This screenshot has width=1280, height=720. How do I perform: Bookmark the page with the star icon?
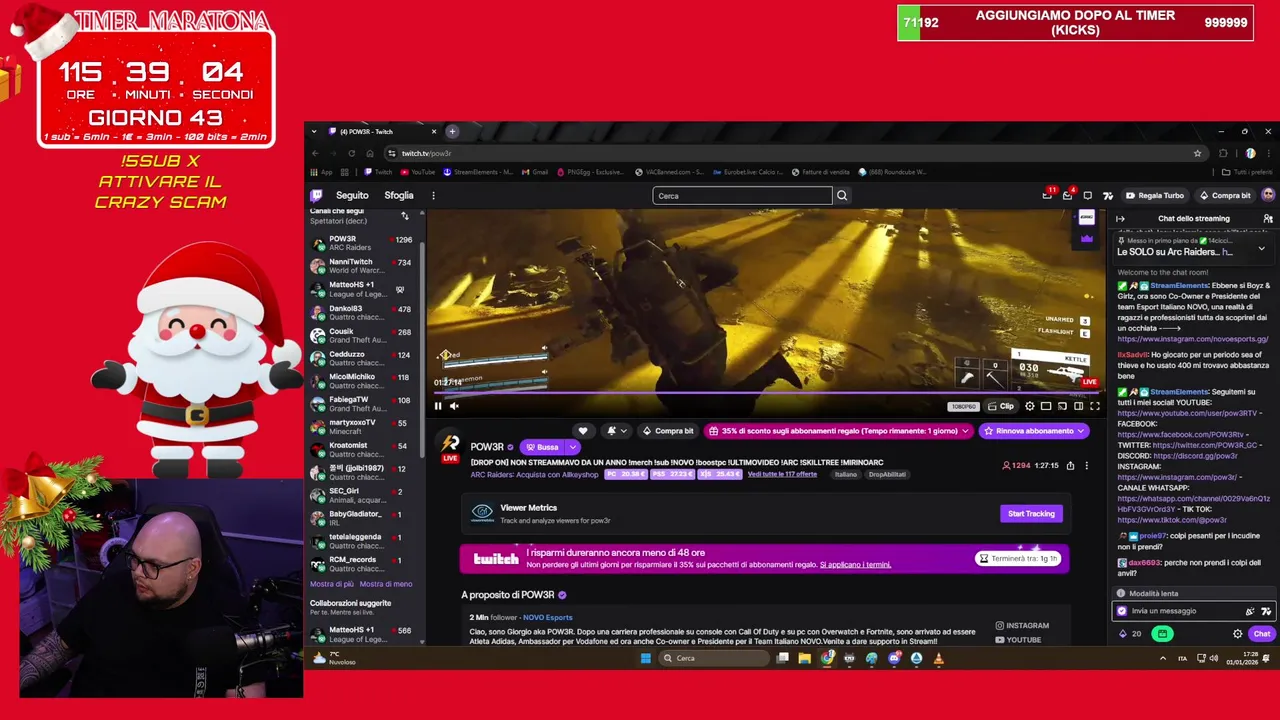click(1197, 153)
